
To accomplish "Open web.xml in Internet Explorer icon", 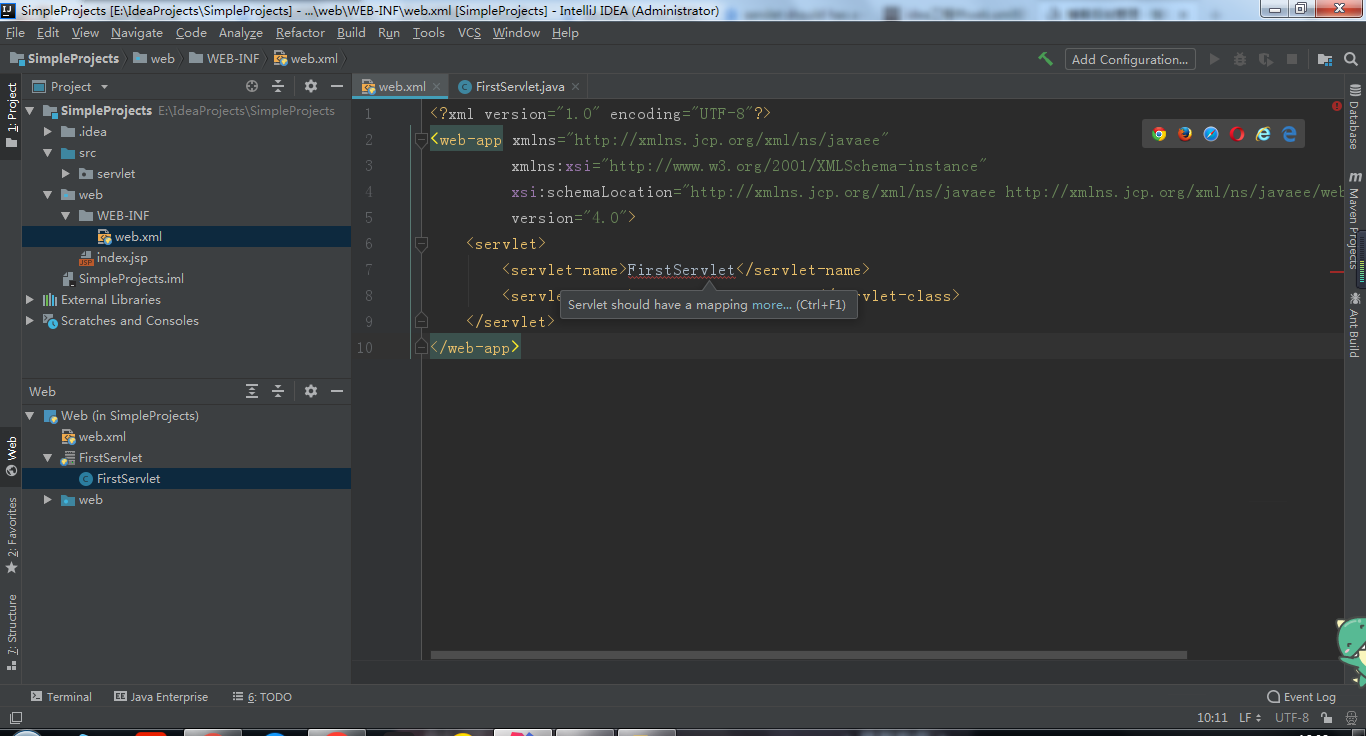I will pyautogui.click(x=1263, y=133).
